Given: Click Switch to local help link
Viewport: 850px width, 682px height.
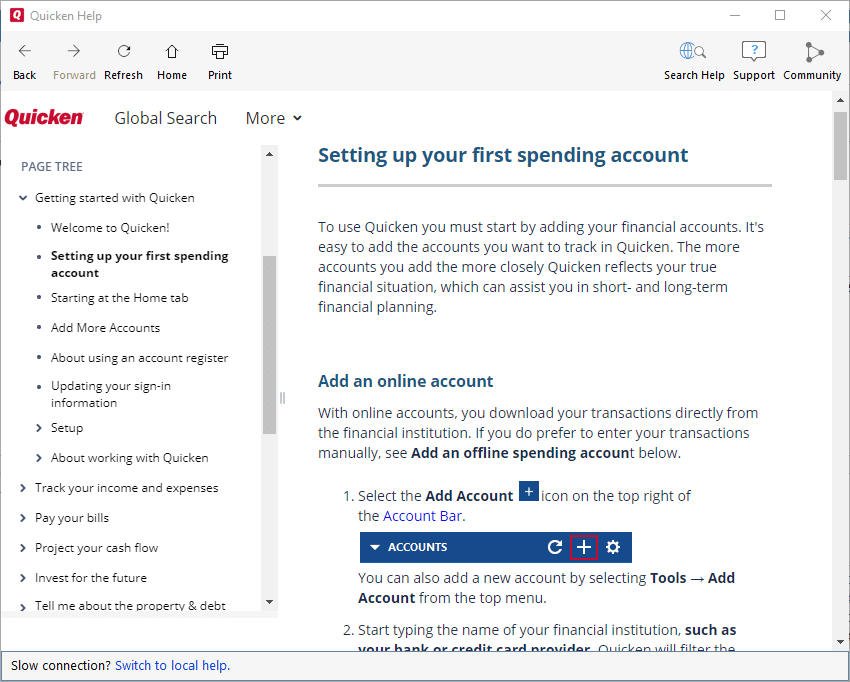Looking at the screenshot, I should coord(172,666).
